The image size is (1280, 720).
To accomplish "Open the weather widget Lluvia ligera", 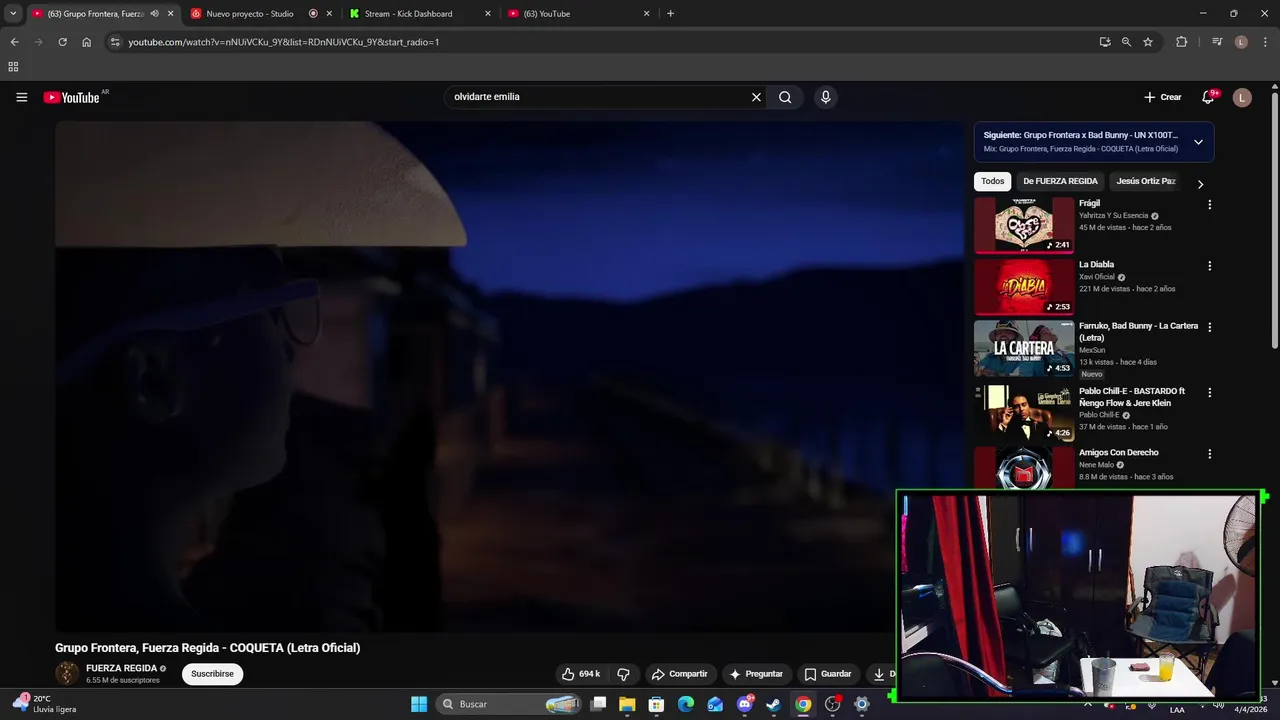I will [45, 704].
